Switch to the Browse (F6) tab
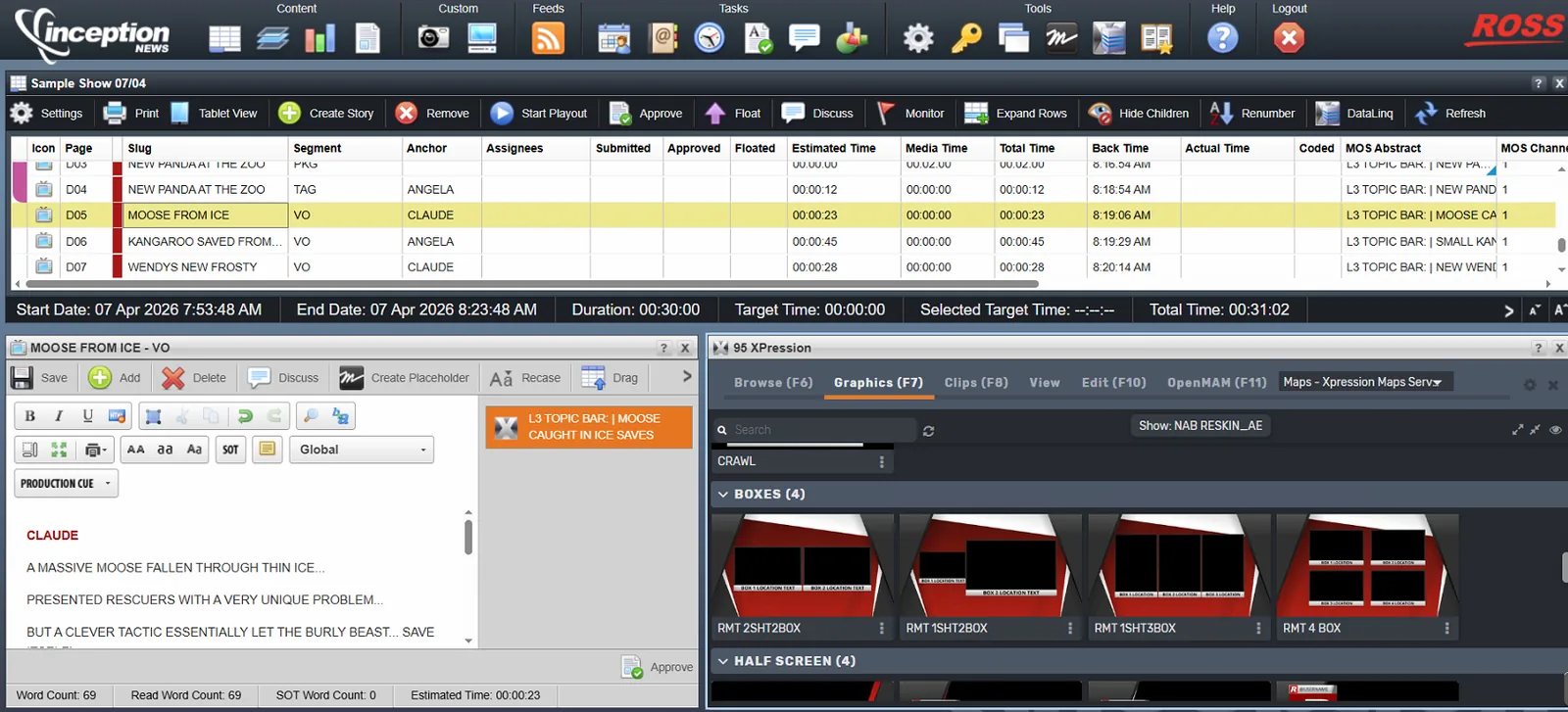Image resolution: width=1568 pixels, height=712 pixels. point(773,383)
